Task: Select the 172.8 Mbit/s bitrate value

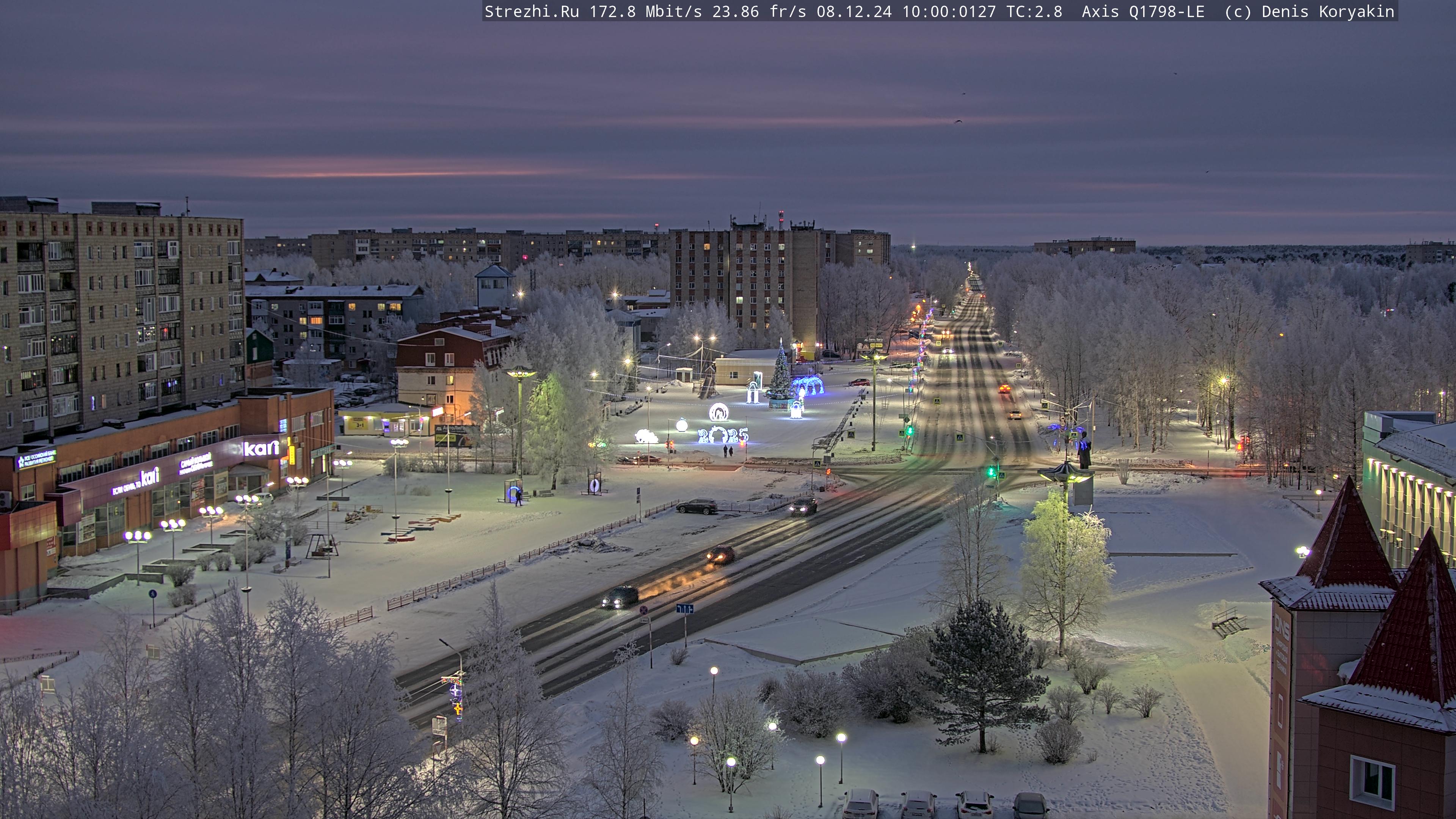Action: pyautogui.click(x=645, y=11)
